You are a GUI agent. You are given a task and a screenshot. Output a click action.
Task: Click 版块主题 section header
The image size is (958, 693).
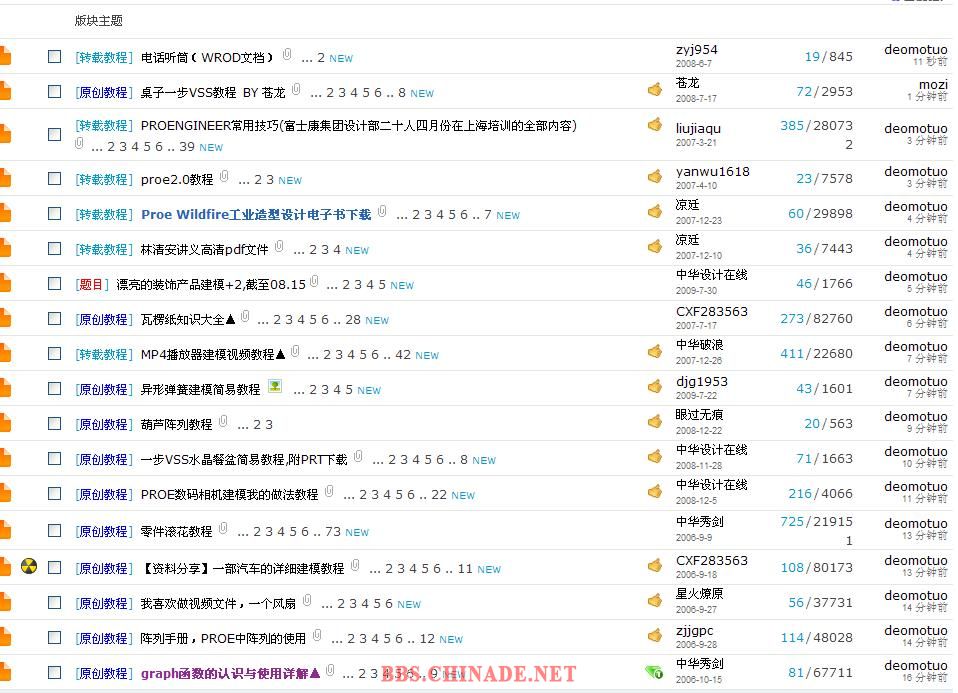98,21
